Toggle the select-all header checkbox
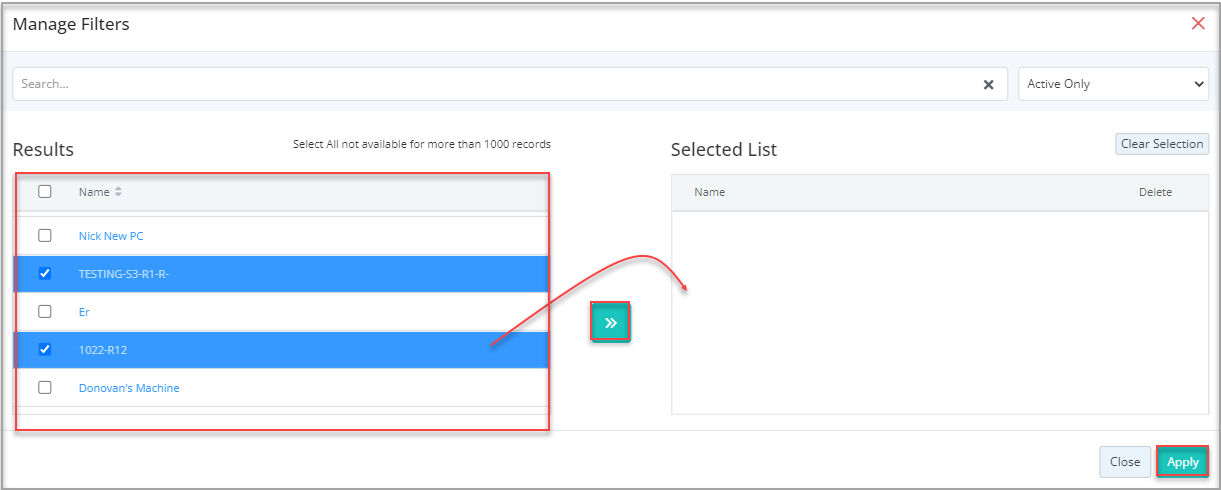Viewport: 1221px width, 490px height. [45, 191]
